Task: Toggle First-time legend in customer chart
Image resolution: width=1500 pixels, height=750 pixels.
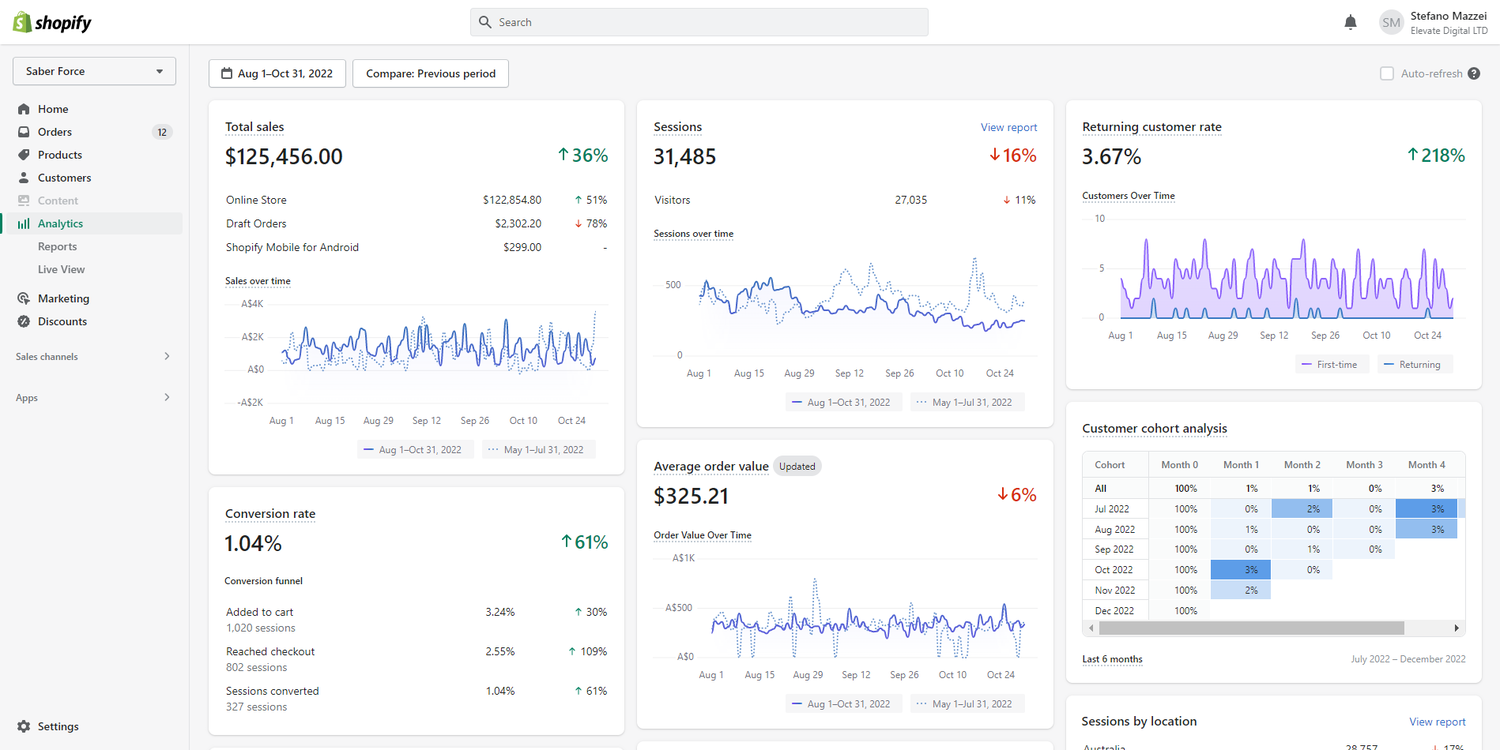Action: tap(1332, 365)
